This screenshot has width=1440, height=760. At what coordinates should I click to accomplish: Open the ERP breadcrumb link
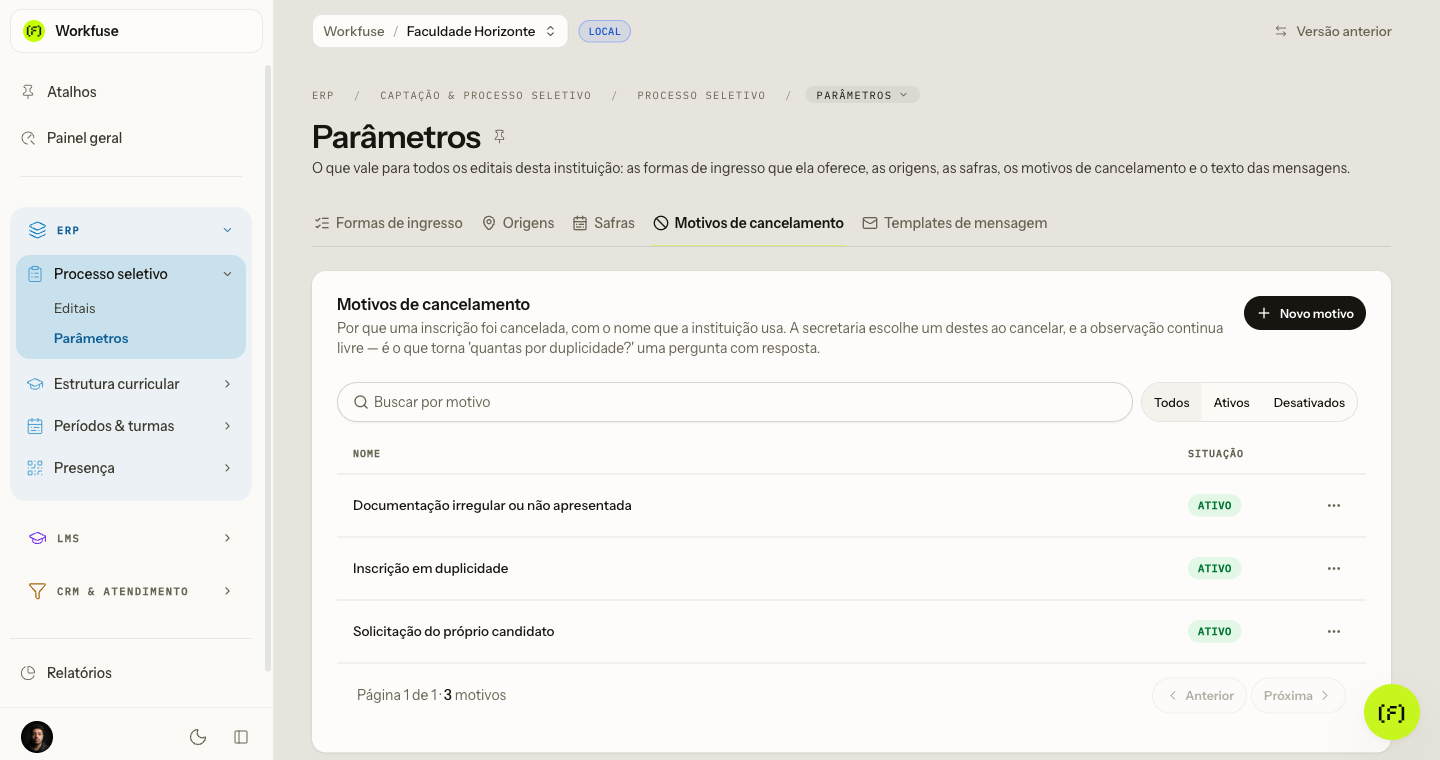[x=323, y=95]
